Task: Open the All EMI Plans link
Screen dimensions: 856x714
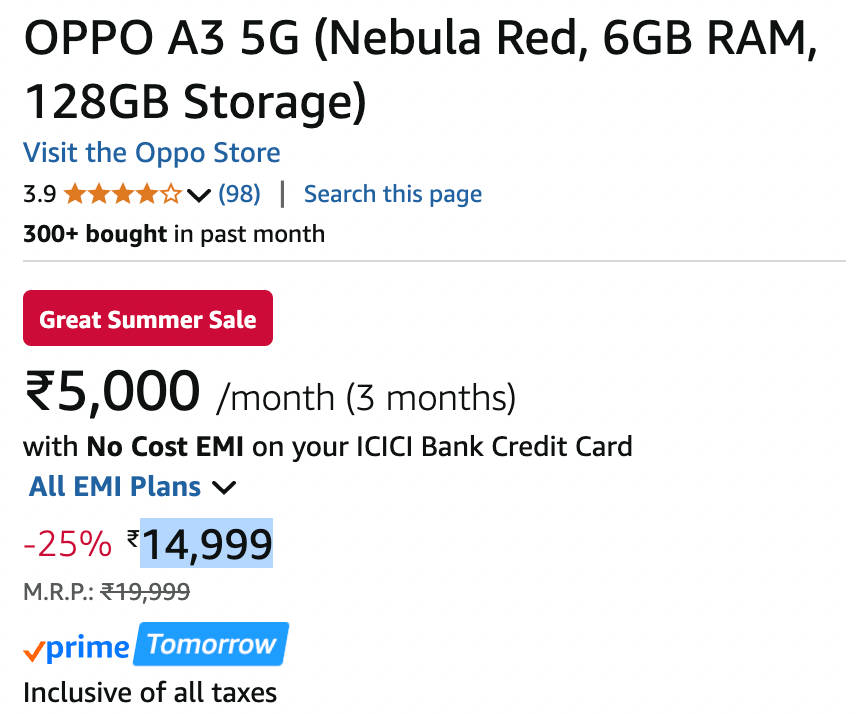Action: coord(115,487)
